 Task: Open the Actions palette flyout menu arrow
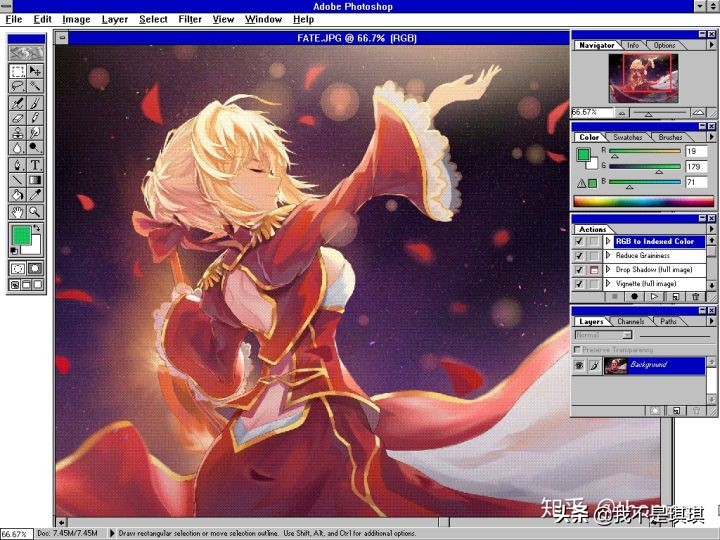pos(711,229)
